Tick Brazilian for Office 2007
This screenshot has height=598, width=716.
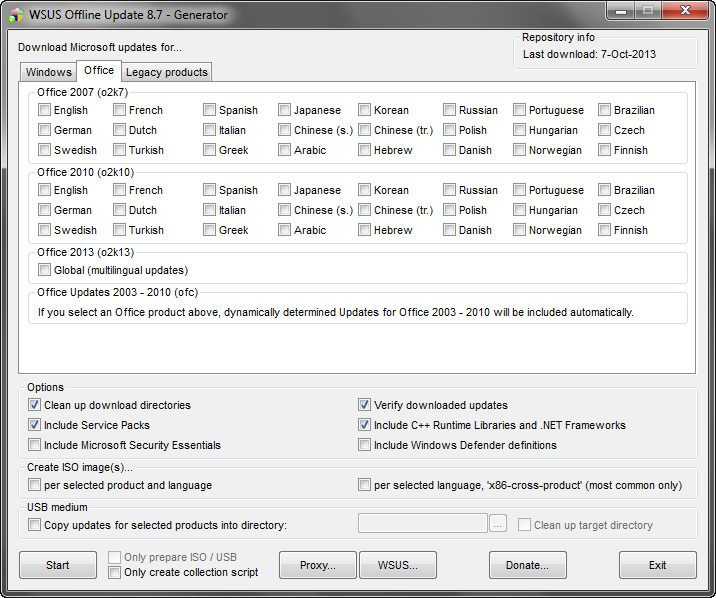pyautogui.click(x=604, y=110)
